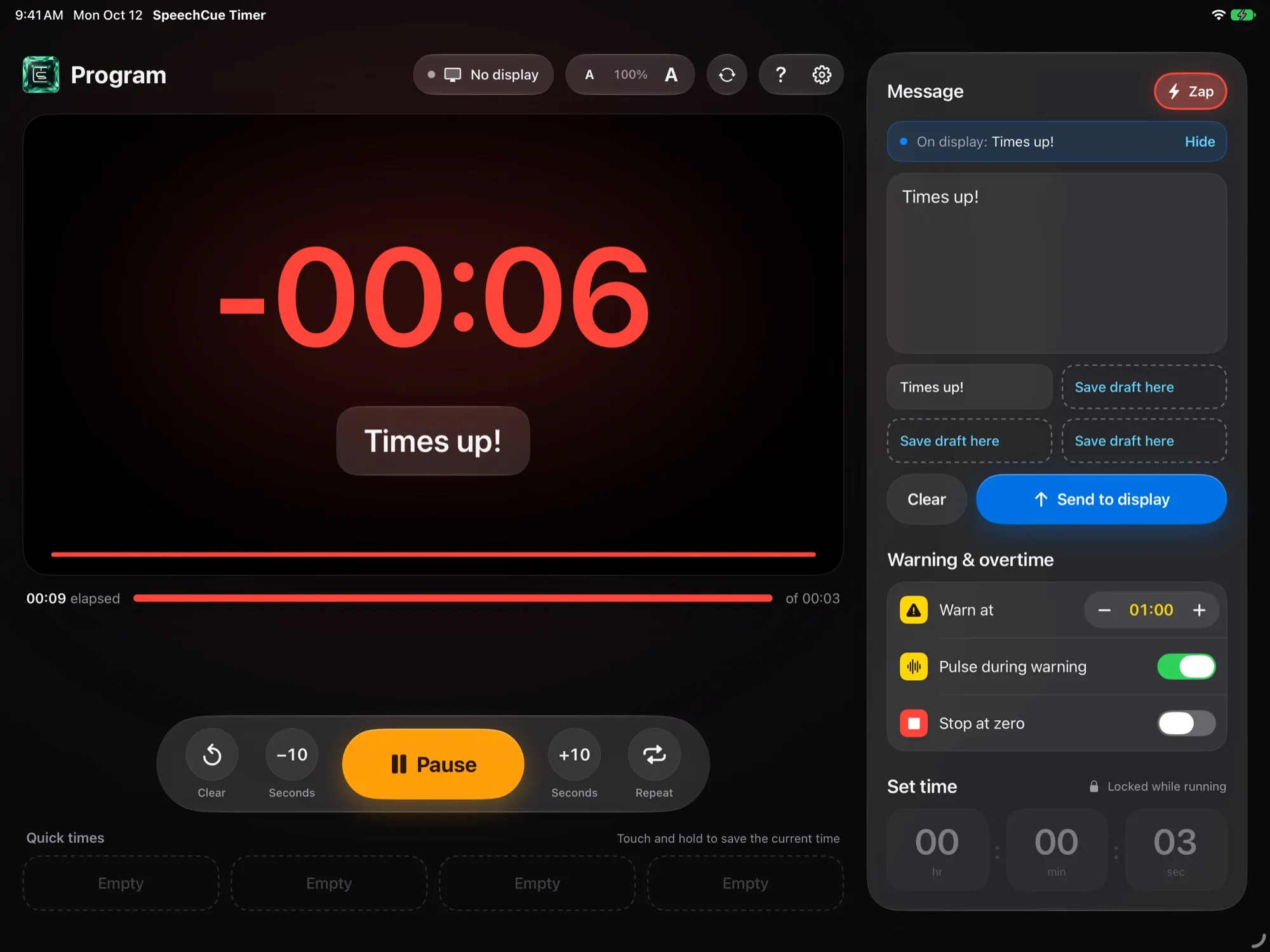Screen dimensions: 1270x952
Task: Click the Times up! bubble in preview
Action: click(433, 441)
